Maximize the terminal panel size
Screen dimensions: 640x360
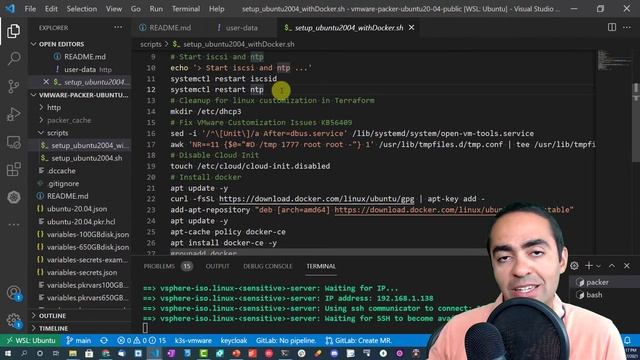point(612,266)
